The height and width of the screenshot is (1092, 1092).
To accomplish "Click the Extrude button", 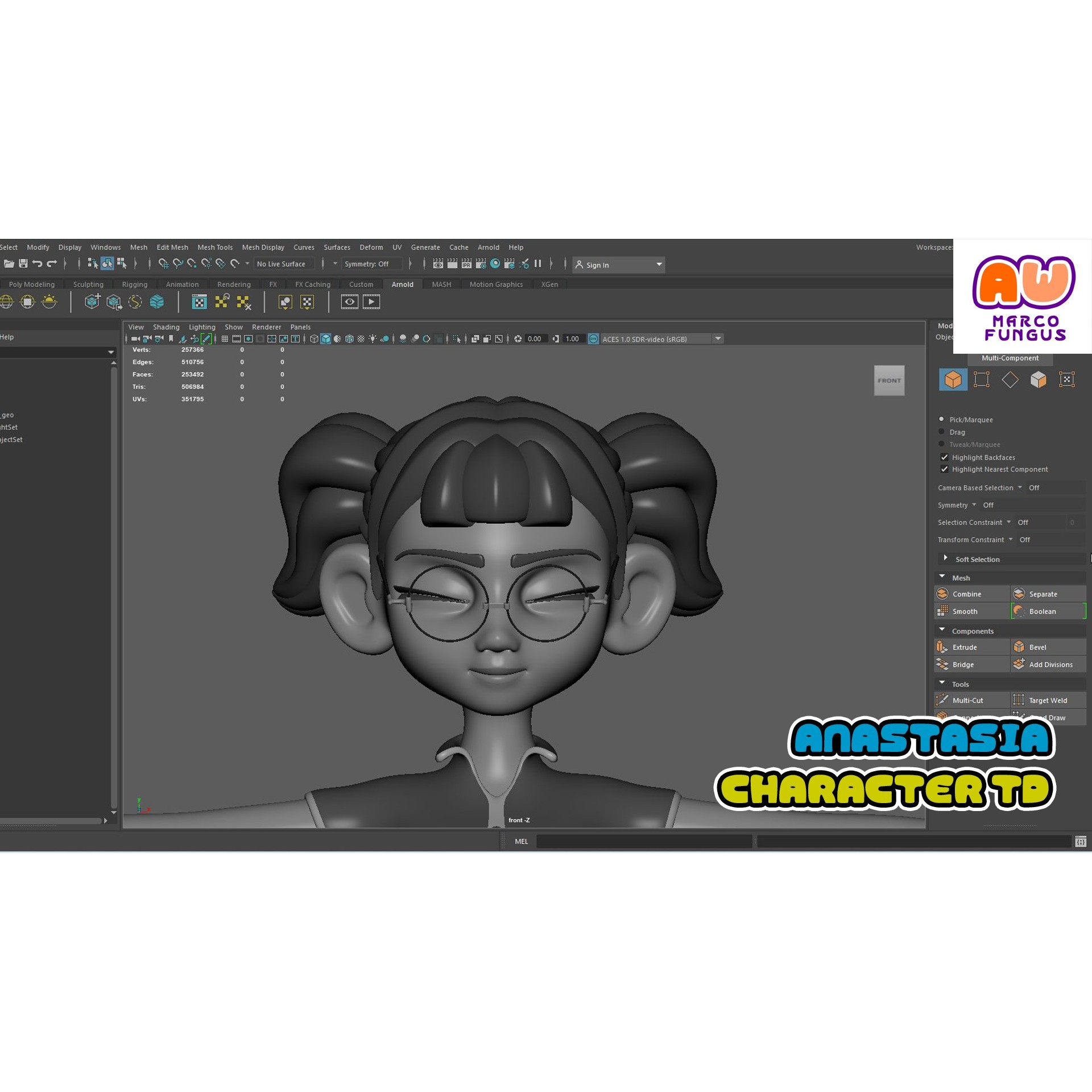I will pos(972,647).
